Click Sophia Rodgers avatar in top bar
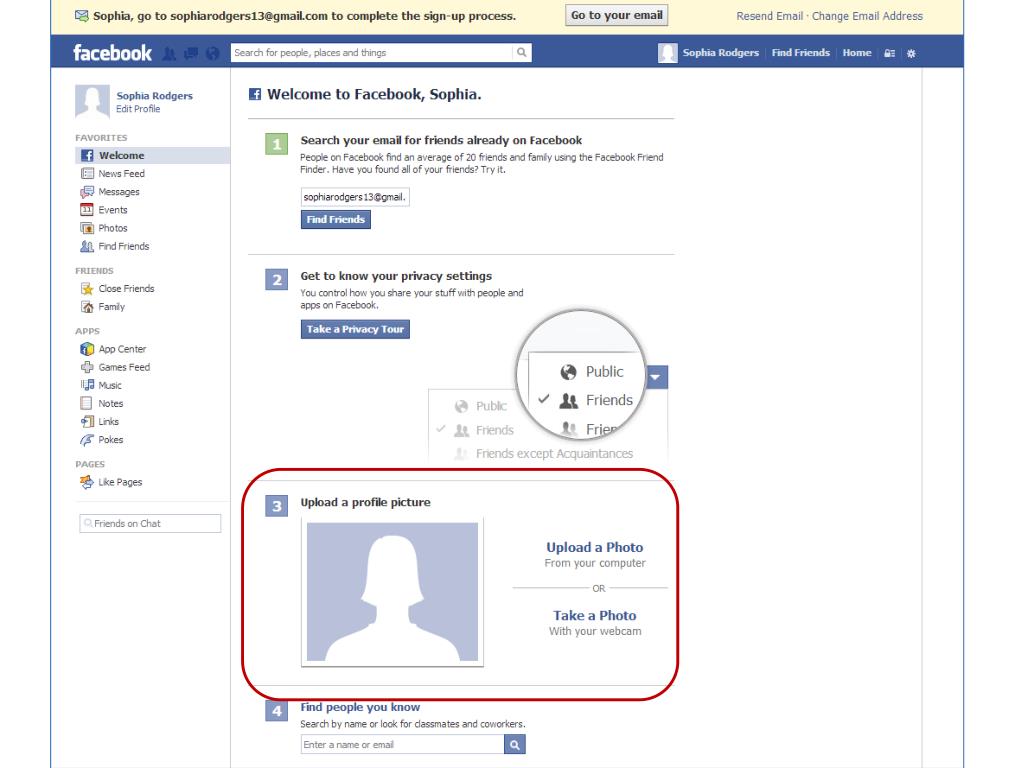1024x768 pixels. pyautogui.click(x=667, y=53)
